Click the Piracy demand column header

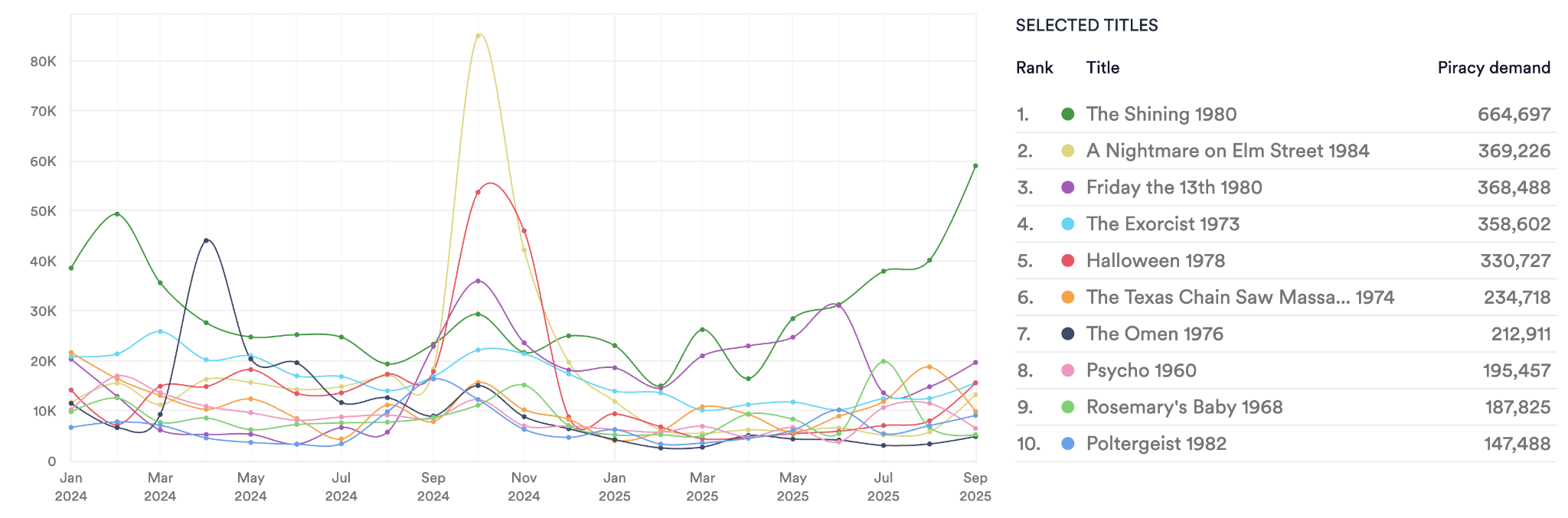click(1493, 67)
